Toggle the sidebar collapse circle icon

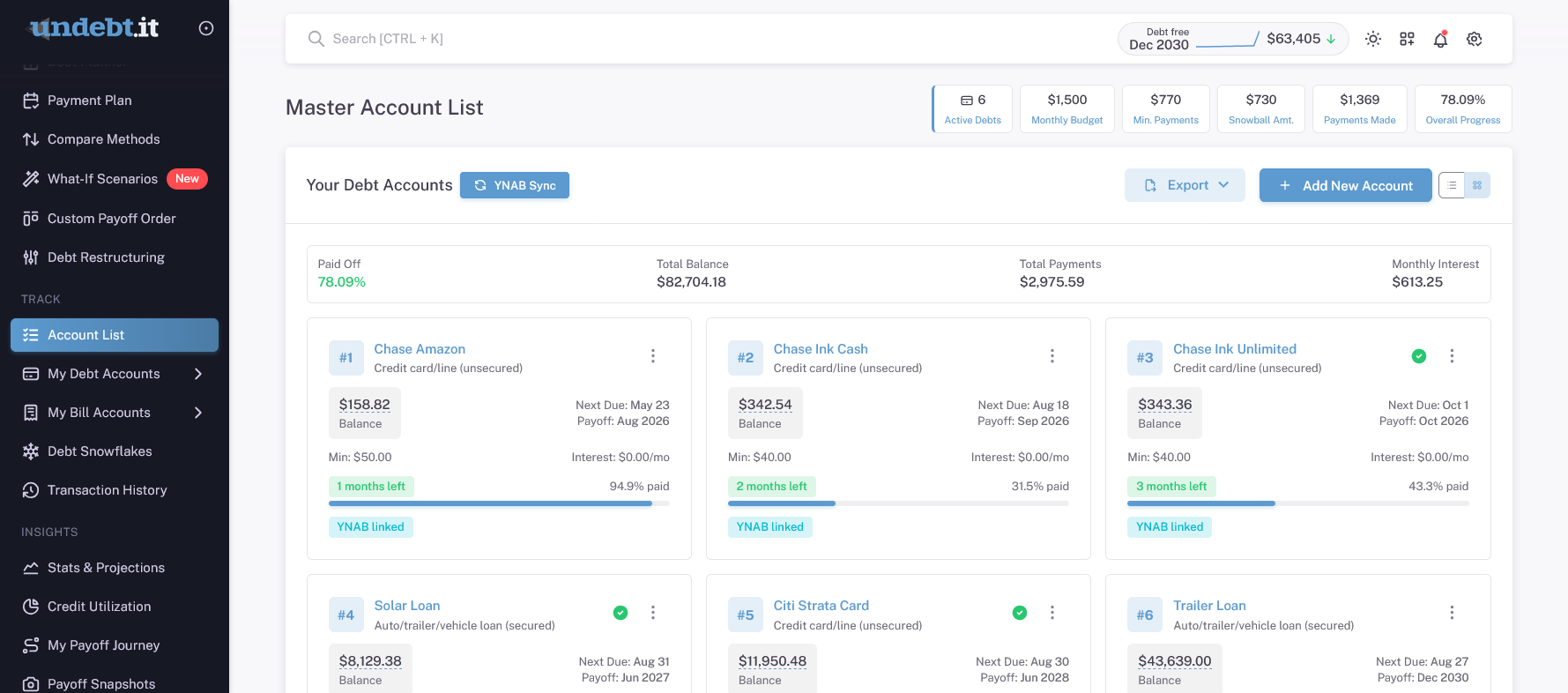click(206, 28)
